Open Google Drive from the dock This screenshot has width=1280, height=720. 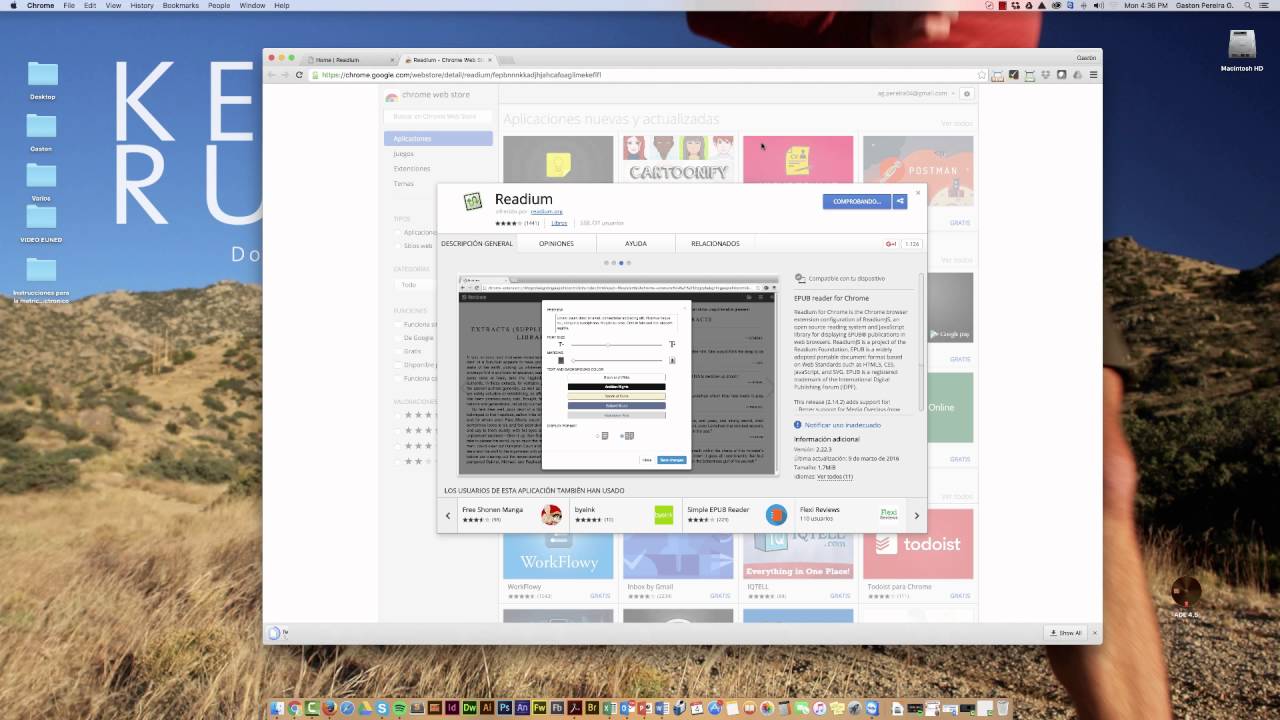click(x=364, y=708)
